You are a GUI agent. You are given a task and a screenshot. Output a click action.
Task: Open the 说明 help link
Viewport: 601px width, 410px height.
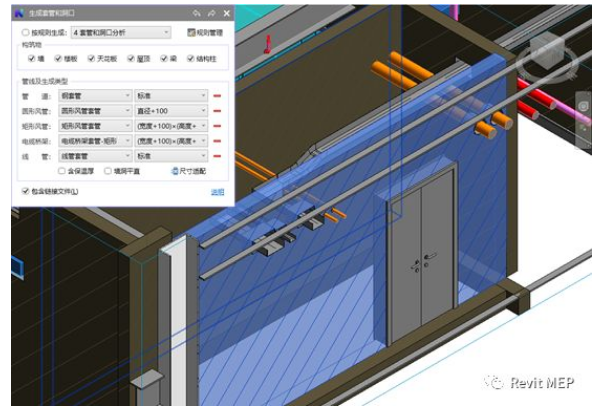coord(217,192)
